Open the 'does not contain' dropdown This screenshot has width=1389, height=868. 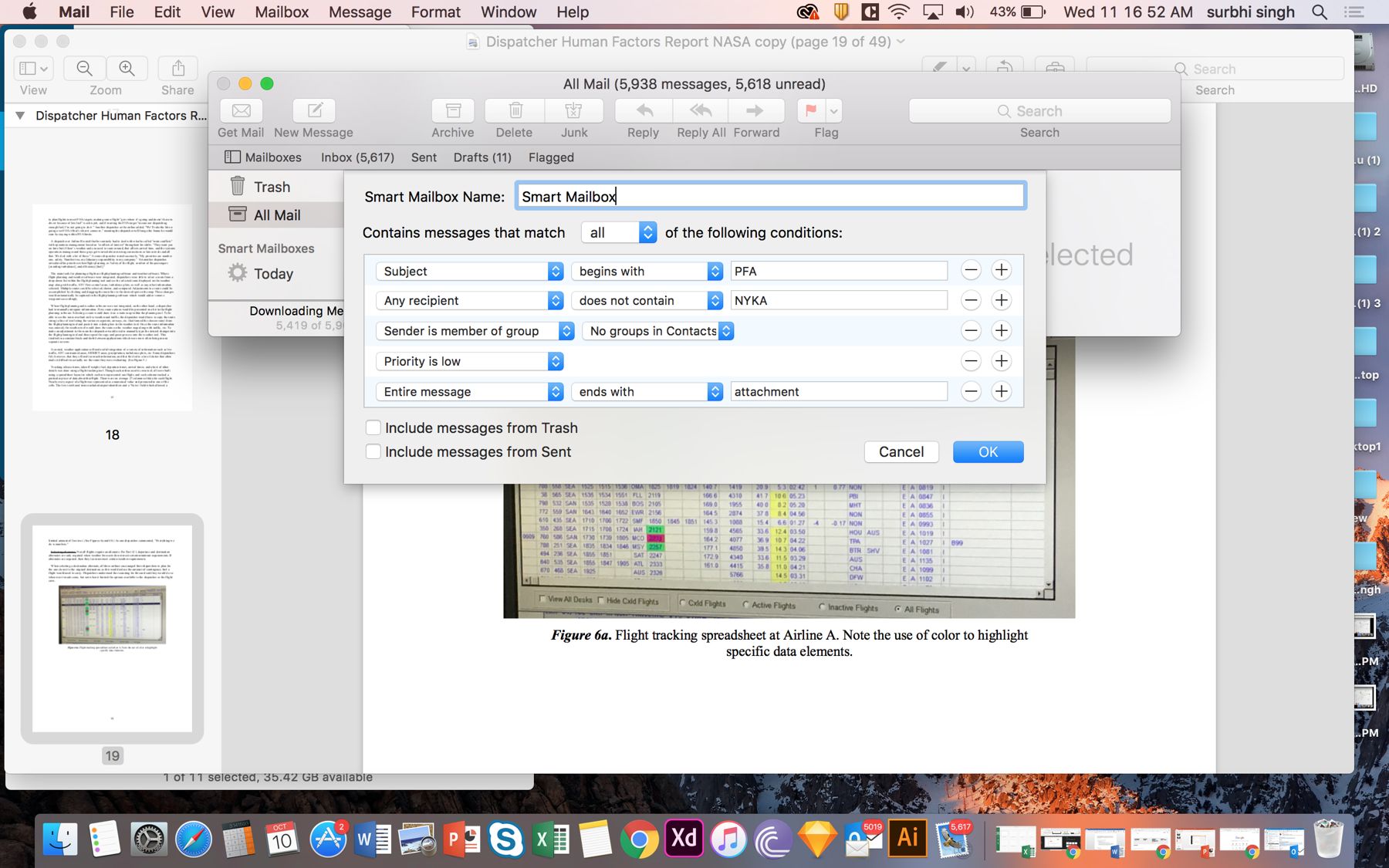tap(647, 300)
